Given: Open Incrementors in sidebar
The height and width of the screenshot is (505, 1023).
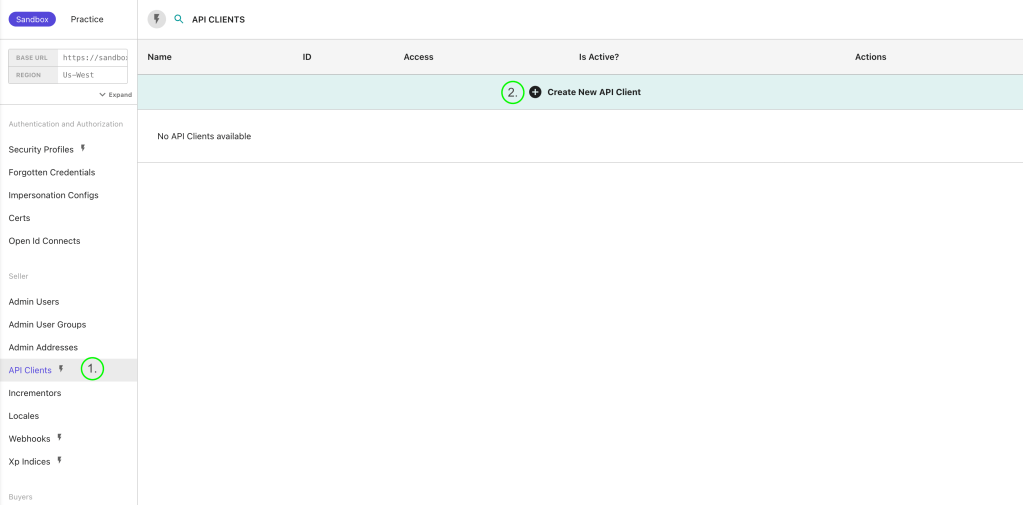Looking at the screenshot, I should [35, 393].
